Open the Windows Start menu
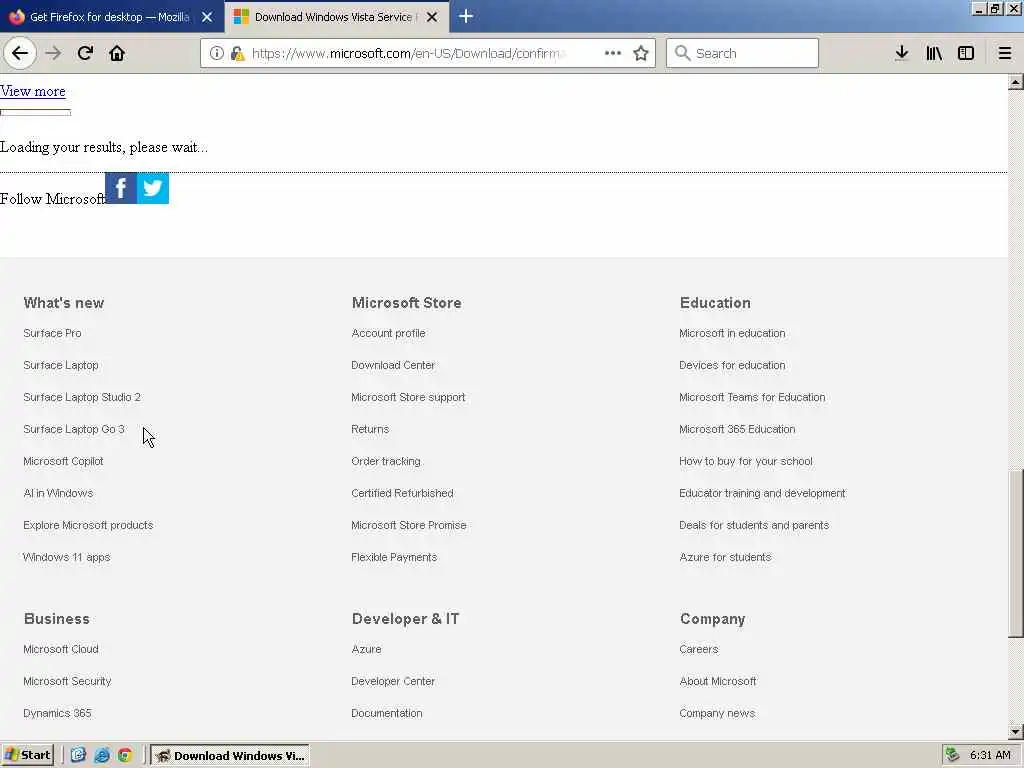Screen dimensions: 1024x768 coord(27,755)
